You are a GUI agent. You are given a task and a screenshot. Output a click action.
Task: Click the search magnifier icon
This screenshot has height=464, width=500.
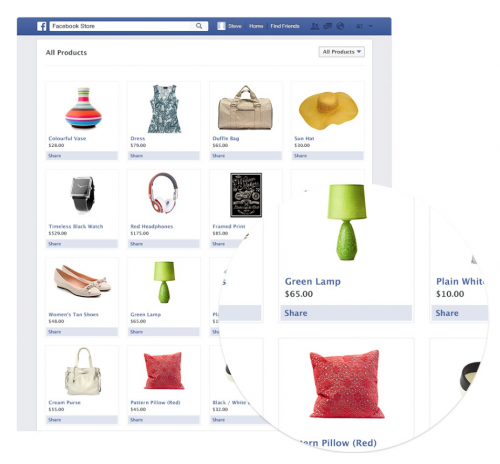pos(199,26)
